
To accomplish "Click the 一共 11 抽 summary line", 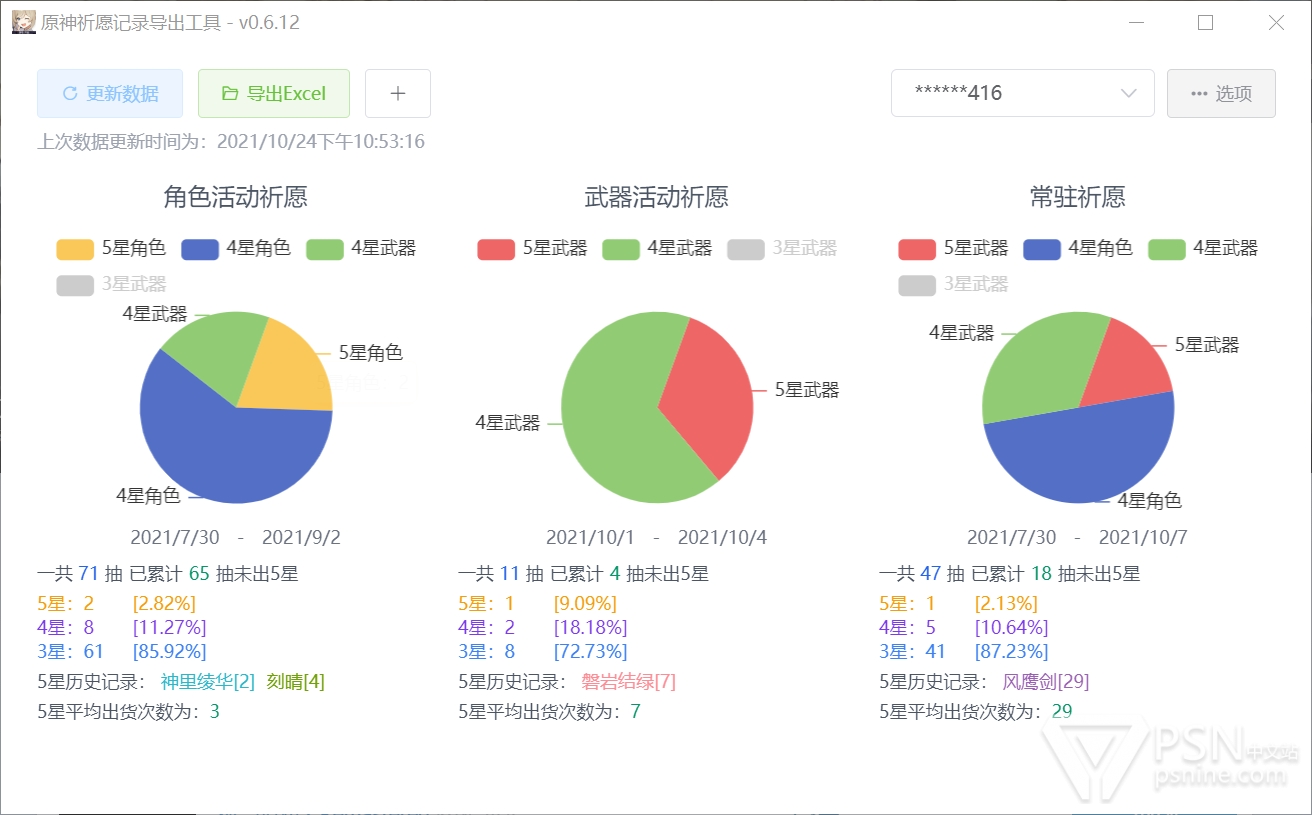I will 584,574.
